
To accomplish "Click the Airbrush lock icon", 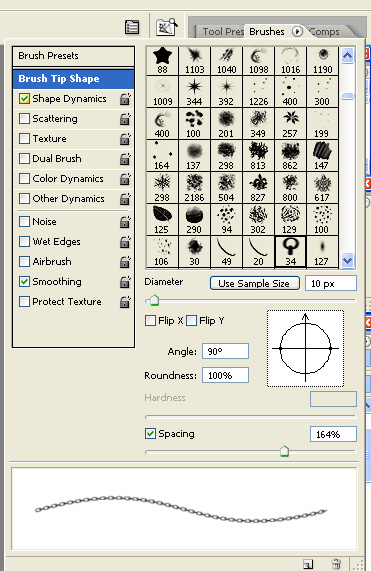I will (125, 262).
